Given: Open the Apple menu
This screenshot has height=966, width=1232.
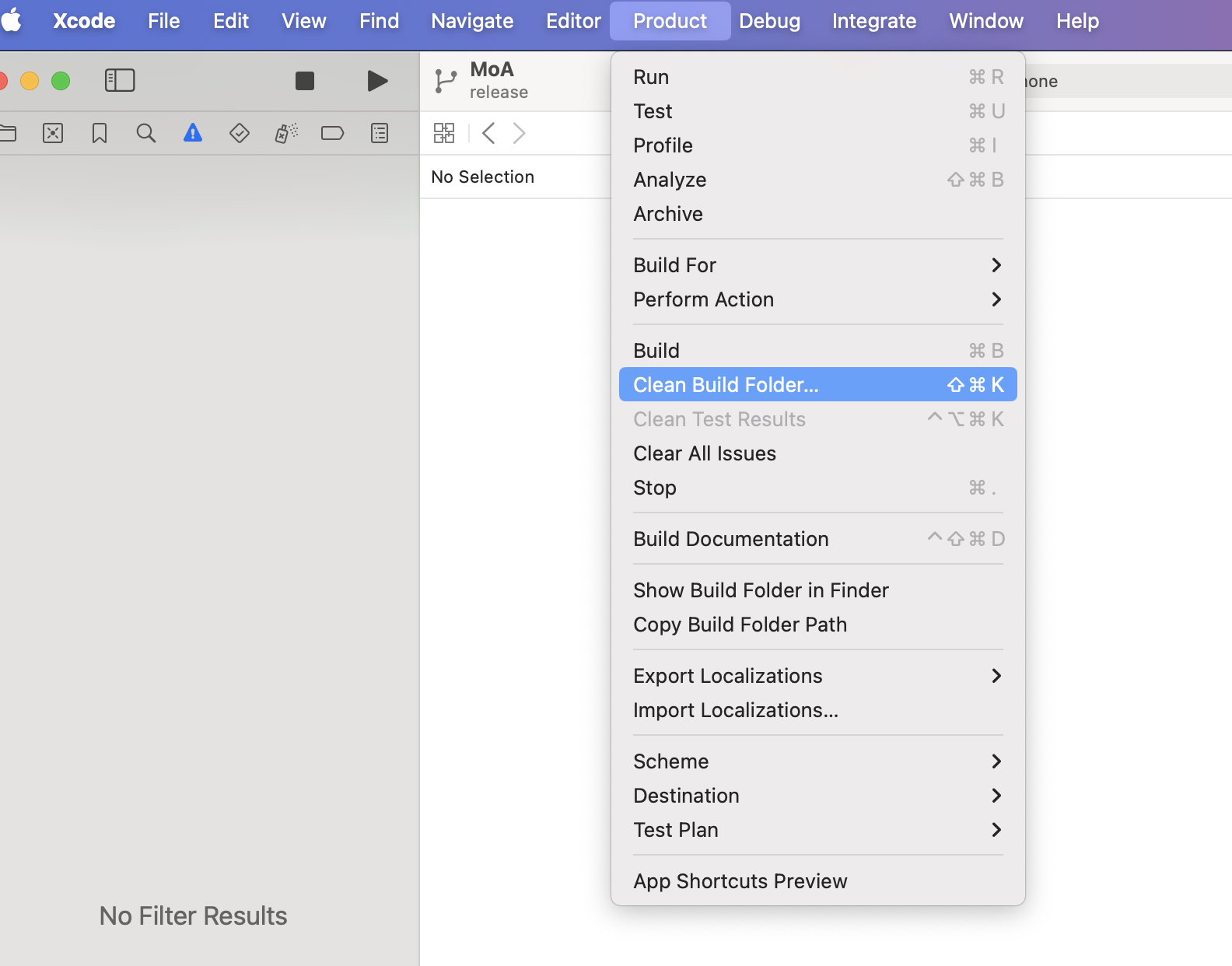Looking at the screenshot, I should [x=12, y=20].
